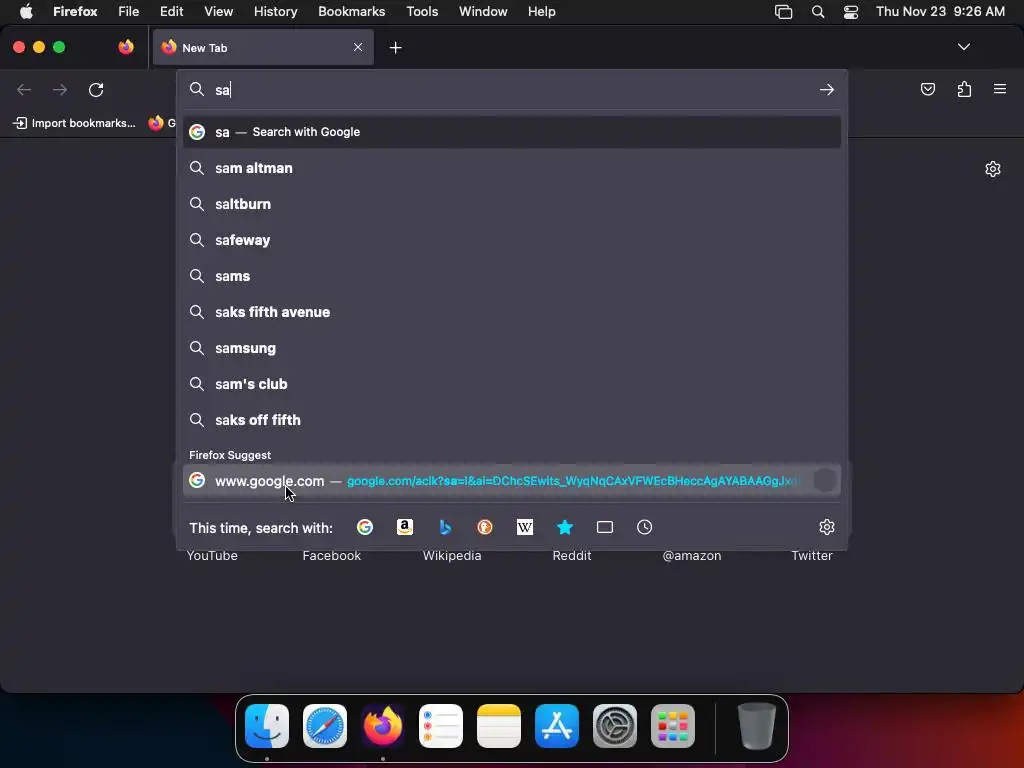1024x768 pixels.
Task: Open the Help menu
Action: (541, 11)
